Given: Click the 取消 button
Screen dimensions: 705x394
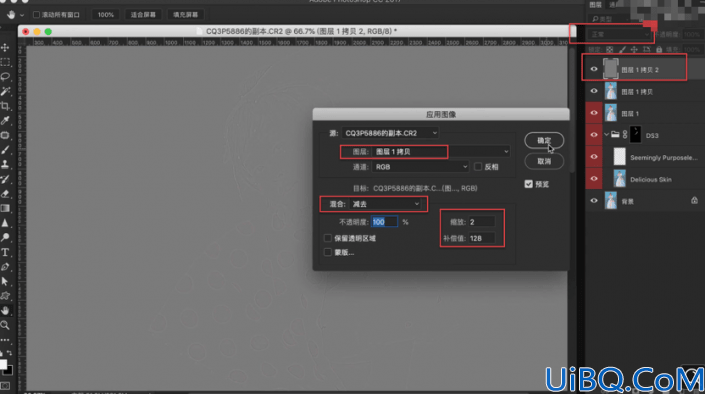Looking at the screenshot, I should (544, 161).
